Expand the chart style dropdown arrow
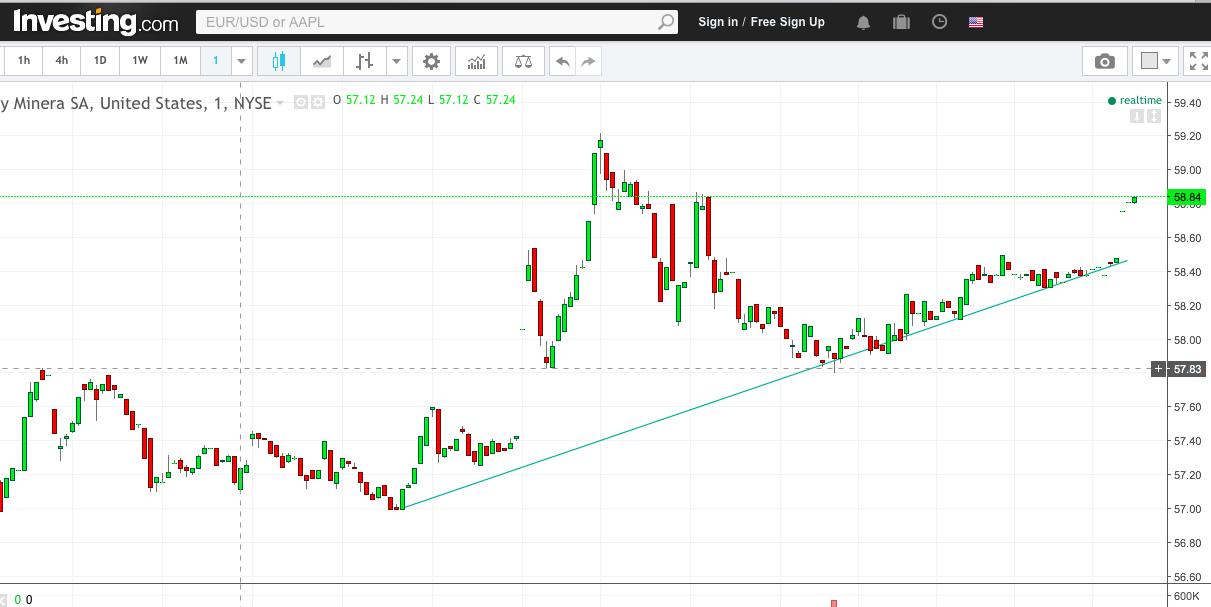Viewport: 1211px width, 607px height. [397, 61]
